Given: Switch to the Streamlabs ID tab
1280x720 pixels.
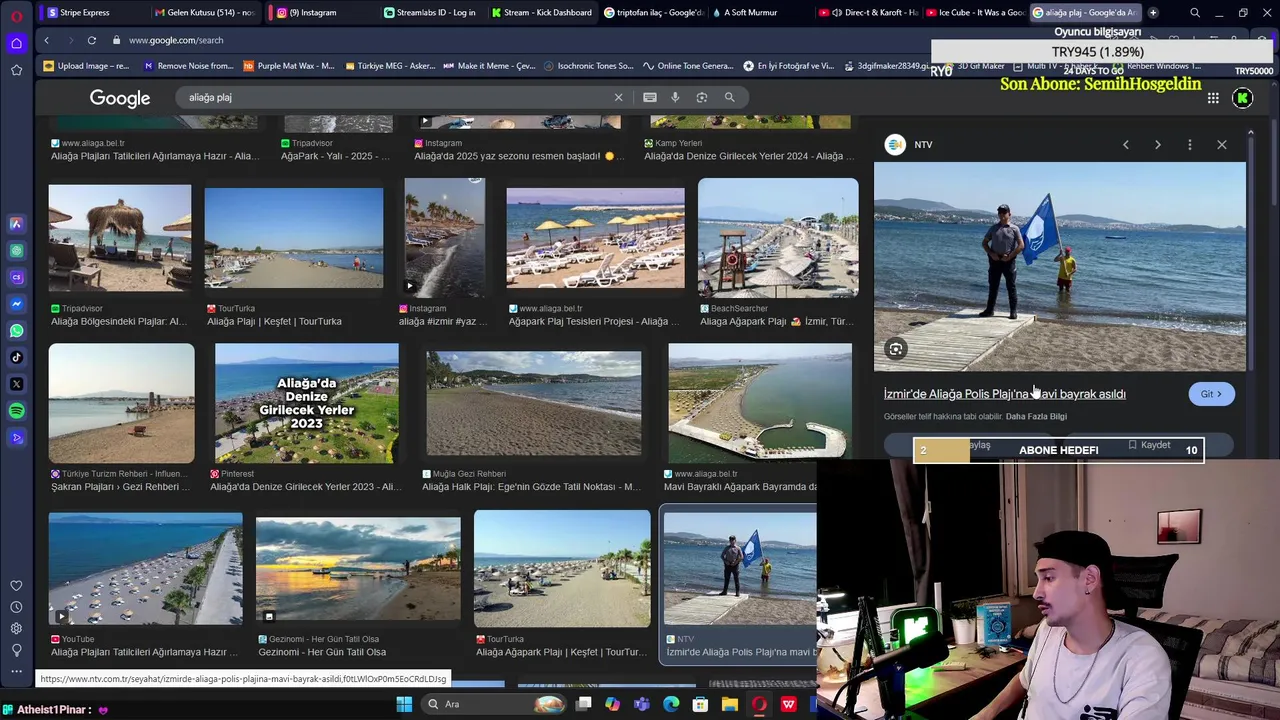Looking at the screenshot, I should (x=432, y=12).
